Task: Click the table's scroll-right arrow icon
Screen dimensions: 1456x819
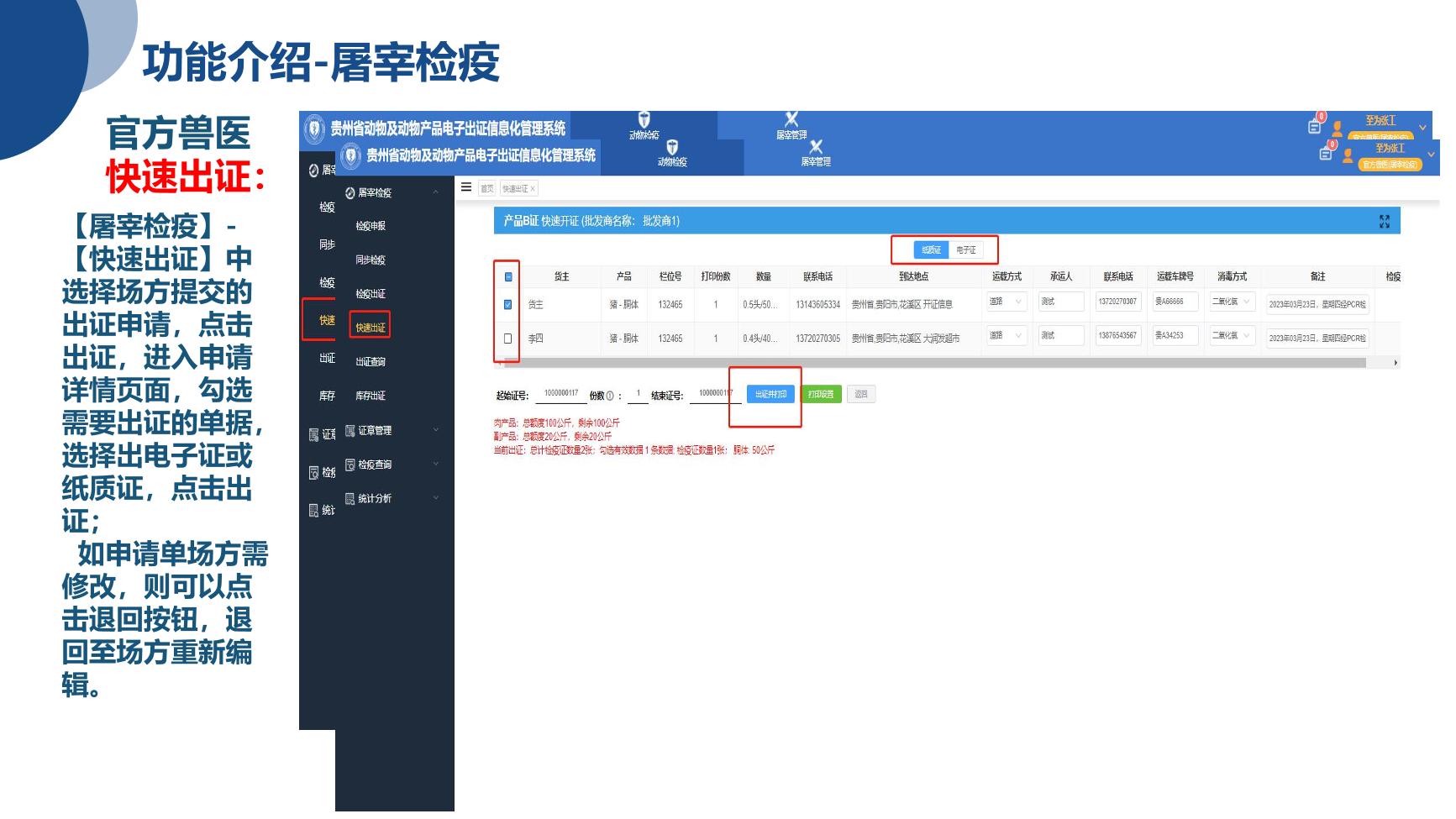Action: click(x=1396, y=363)
